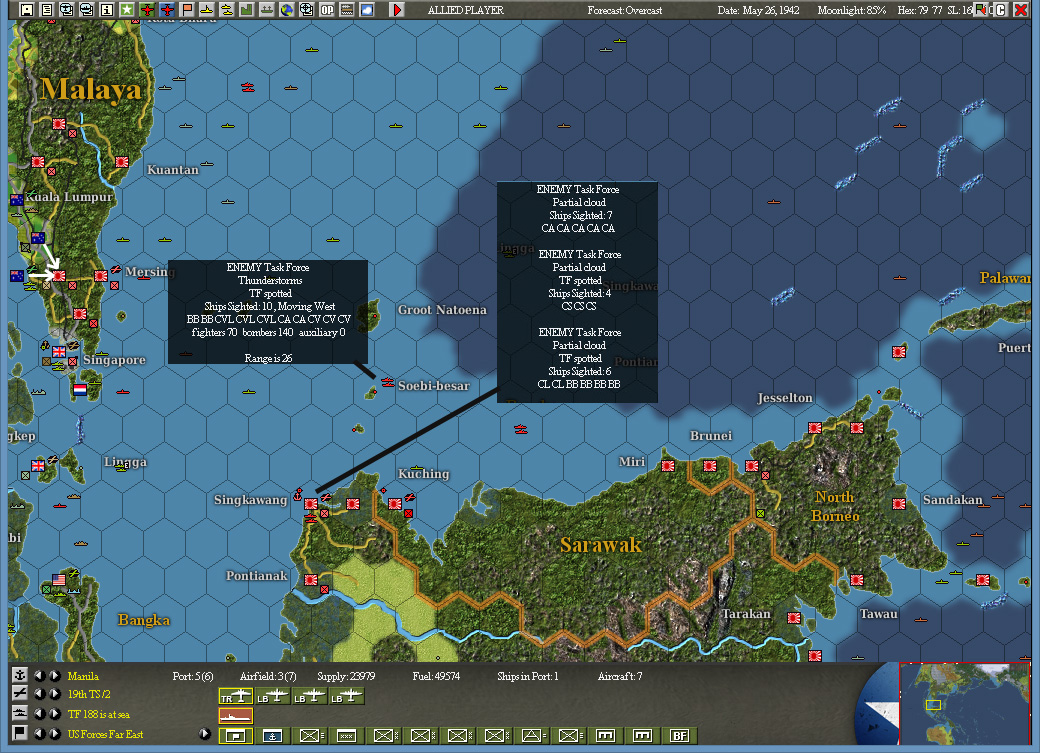Screen dimensions: 1040x753
Task: Click the green flag icon beside the C button
Action: (x=980, y=10)
